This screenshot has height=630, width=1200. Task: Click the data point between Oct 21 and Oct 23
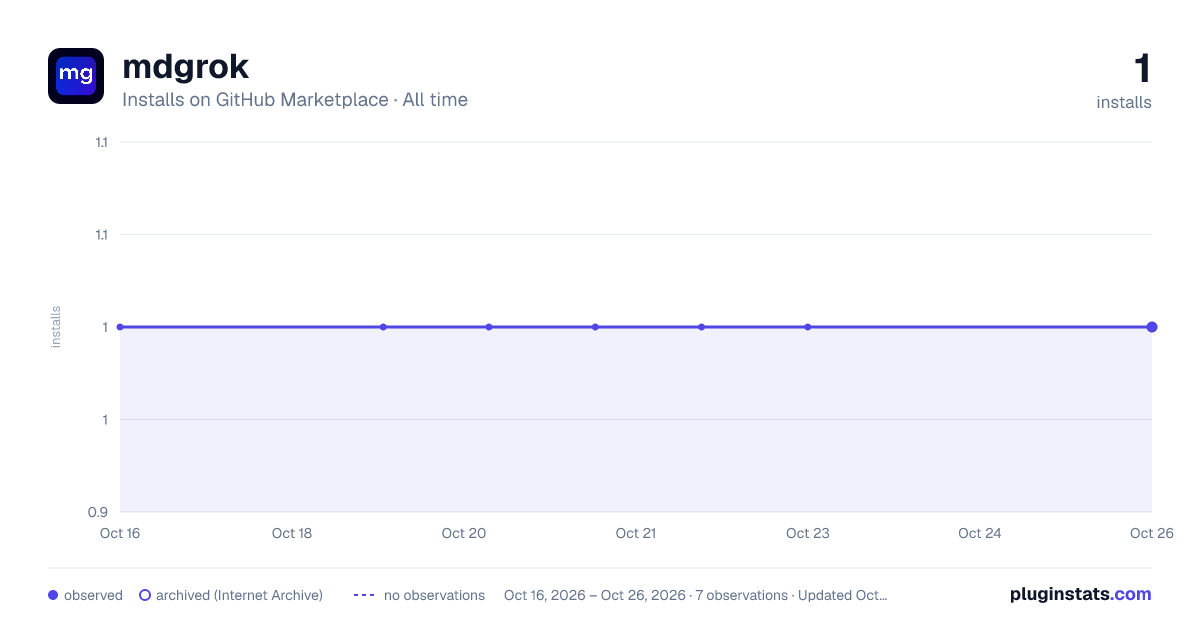(x=702, y=327)
